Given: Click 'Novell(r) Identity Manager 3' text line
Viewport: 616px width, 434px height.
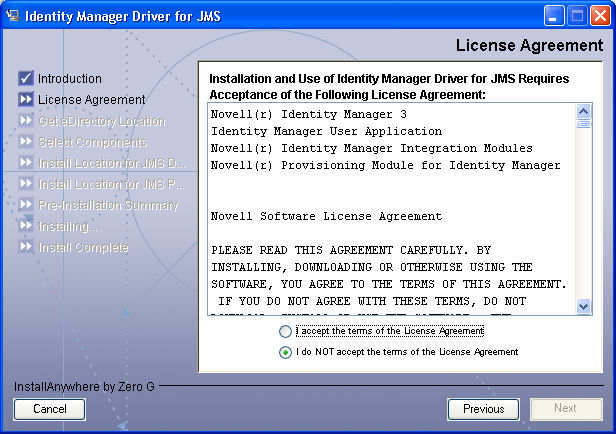Looking at the screenshot, I should pos(309,114).
